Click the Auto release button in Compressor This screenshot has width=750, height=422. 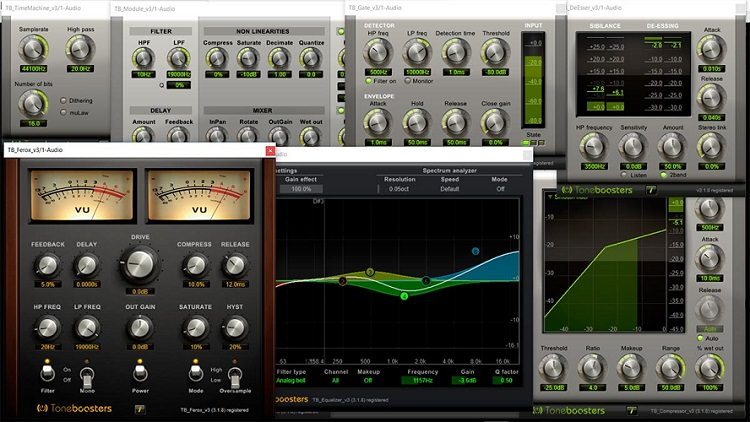(710, 328)
